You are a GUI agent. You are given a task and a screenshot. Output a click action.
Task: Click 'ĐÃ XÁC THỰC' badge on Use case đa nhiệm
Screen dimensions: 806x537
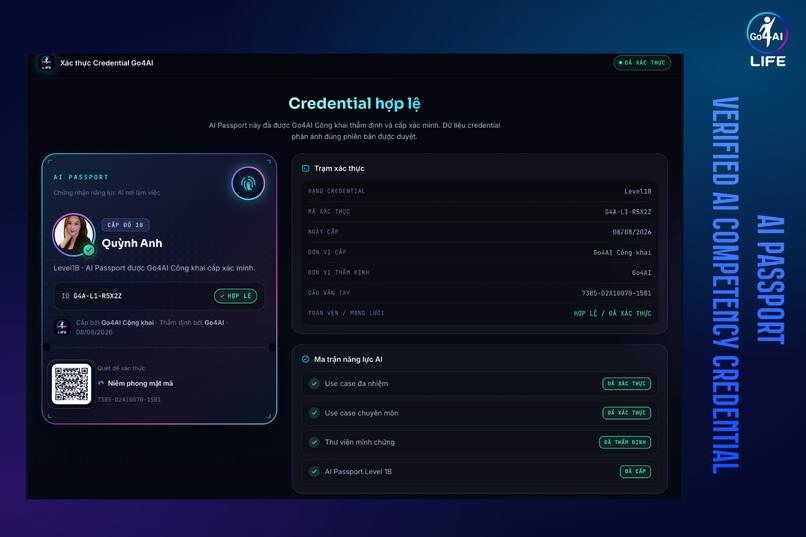[627, 383]
